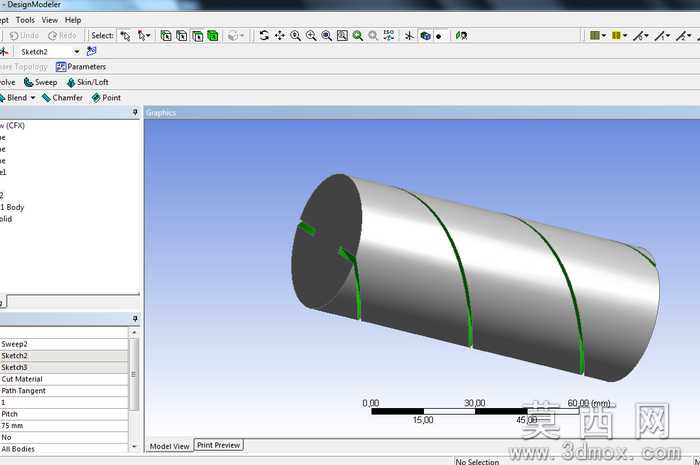Open the Sketch2 sketch selector dropdown
The image size is (700, 465).
(x=76, y=52)
